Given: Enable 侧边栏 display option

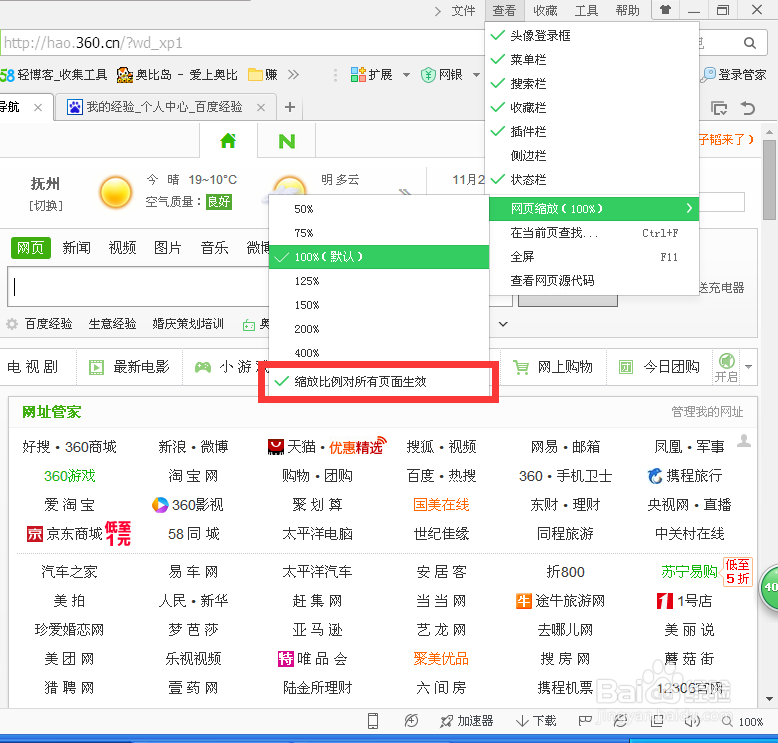Looking at the screenshot, I should click(x=592, y=156).
